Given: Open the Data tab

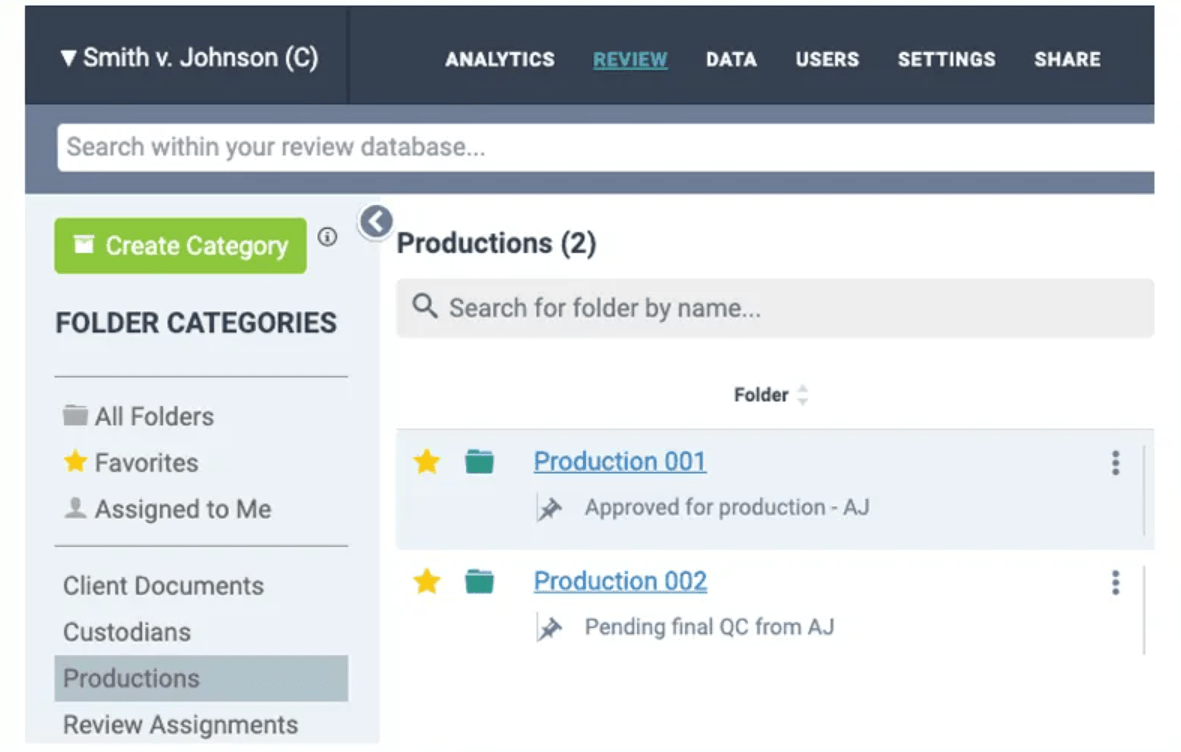Looking at the screenshot, I should (x=731, y=59).
